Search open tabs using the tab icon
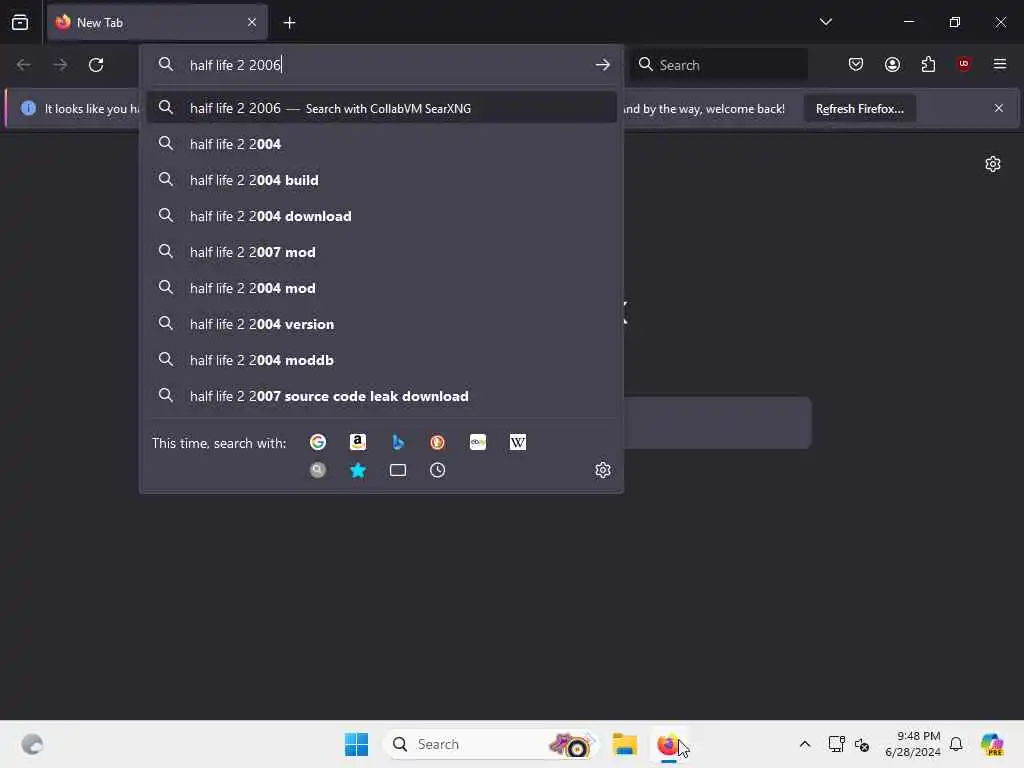 coord(398,470)
